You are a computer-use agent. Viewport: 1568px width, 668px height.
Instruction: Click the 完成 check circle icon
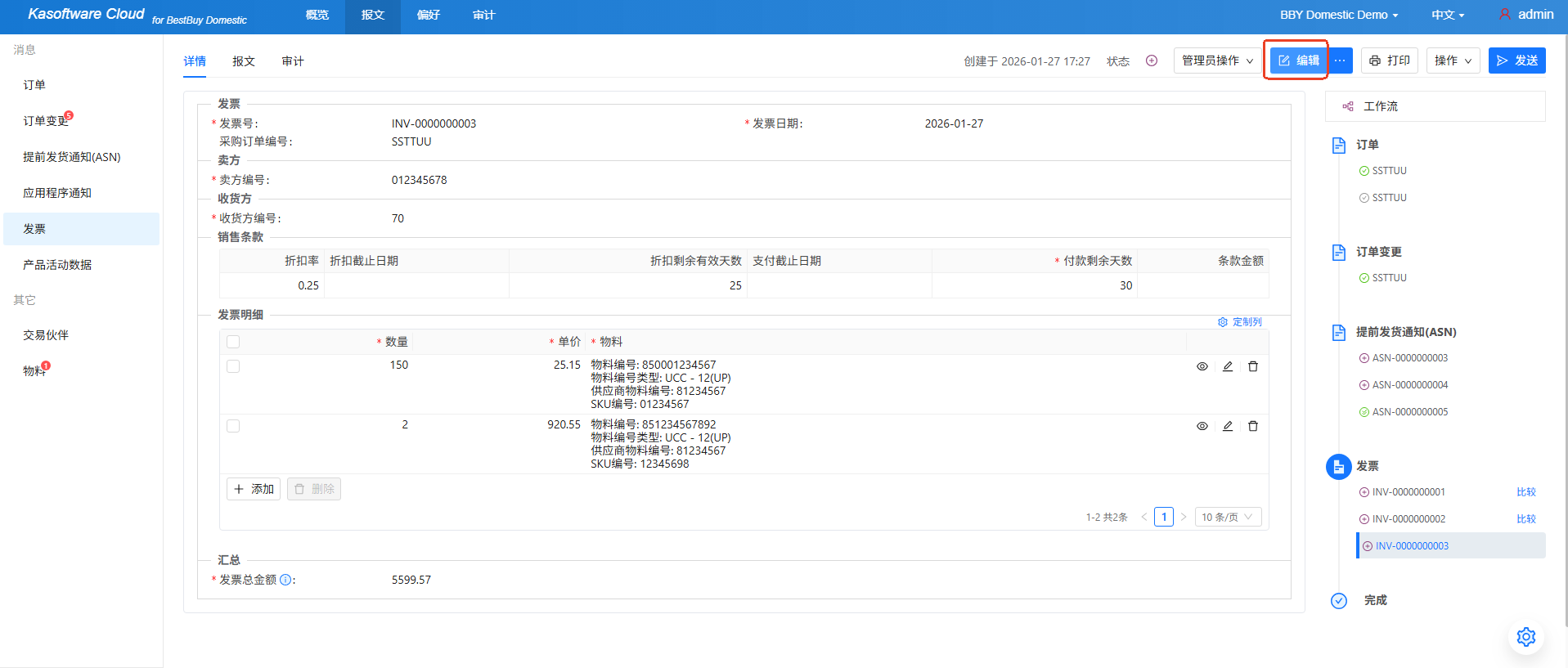click(x=1339, y=601)
